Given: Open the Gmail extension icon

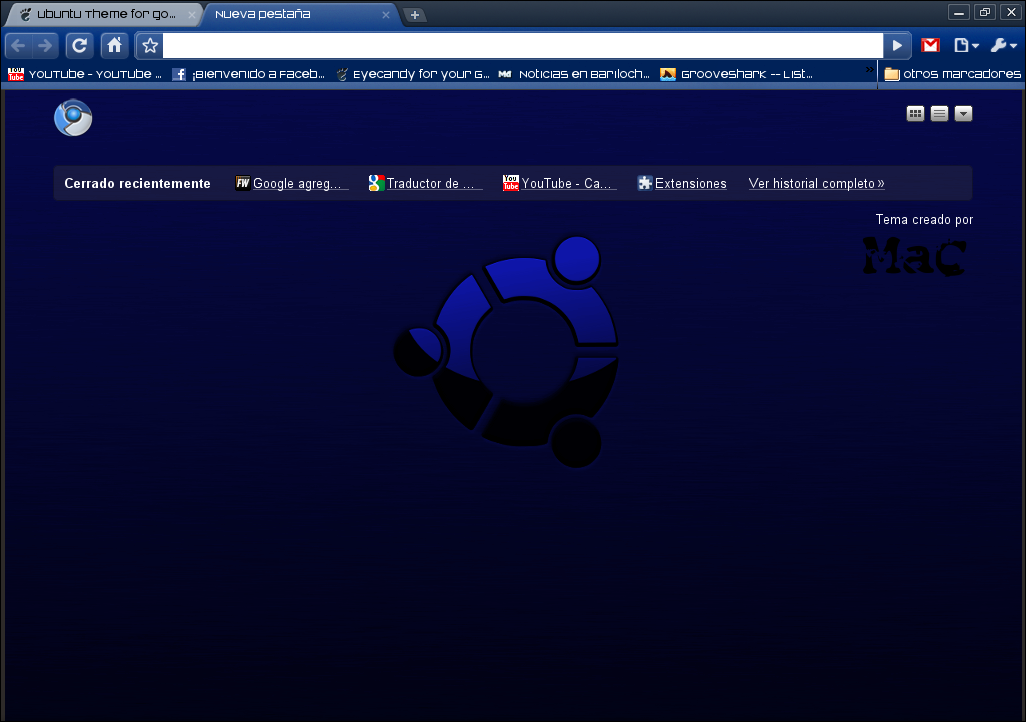Looking at the screenshot, I should tap(930, 45).
